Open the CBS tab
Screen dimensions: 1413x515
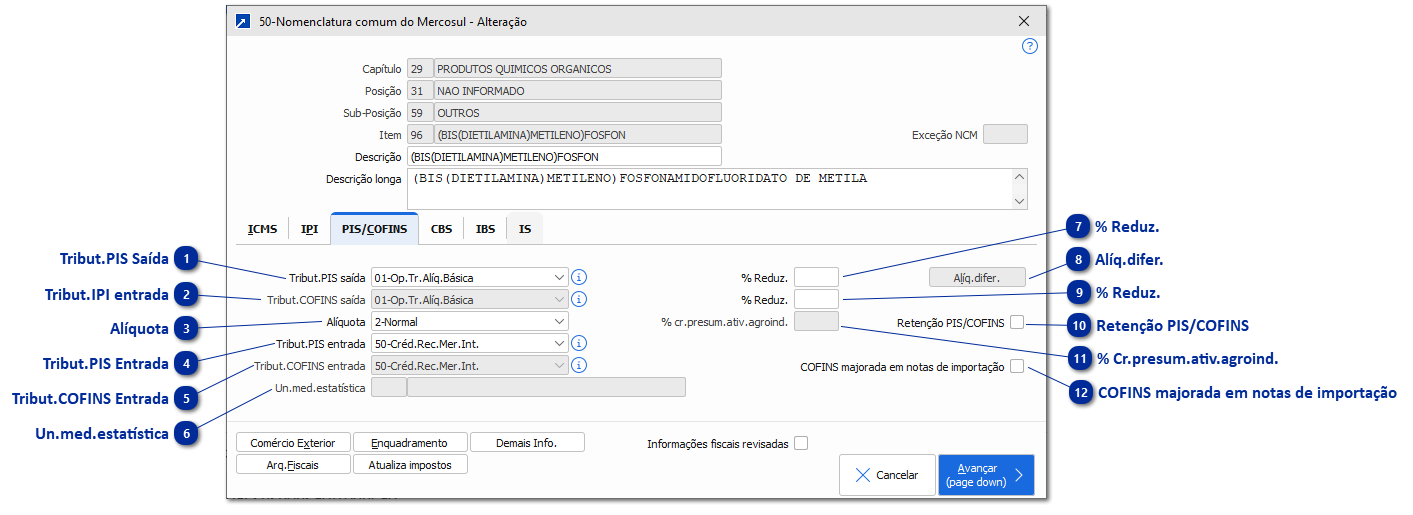[x=441, y=229]
